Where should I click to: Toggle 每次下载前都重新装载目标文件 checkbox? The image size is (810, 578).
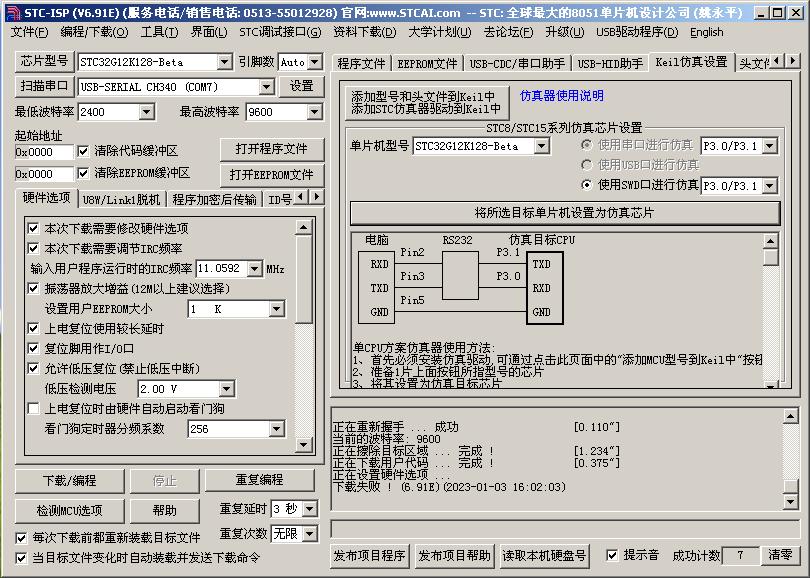pos(21,538)
